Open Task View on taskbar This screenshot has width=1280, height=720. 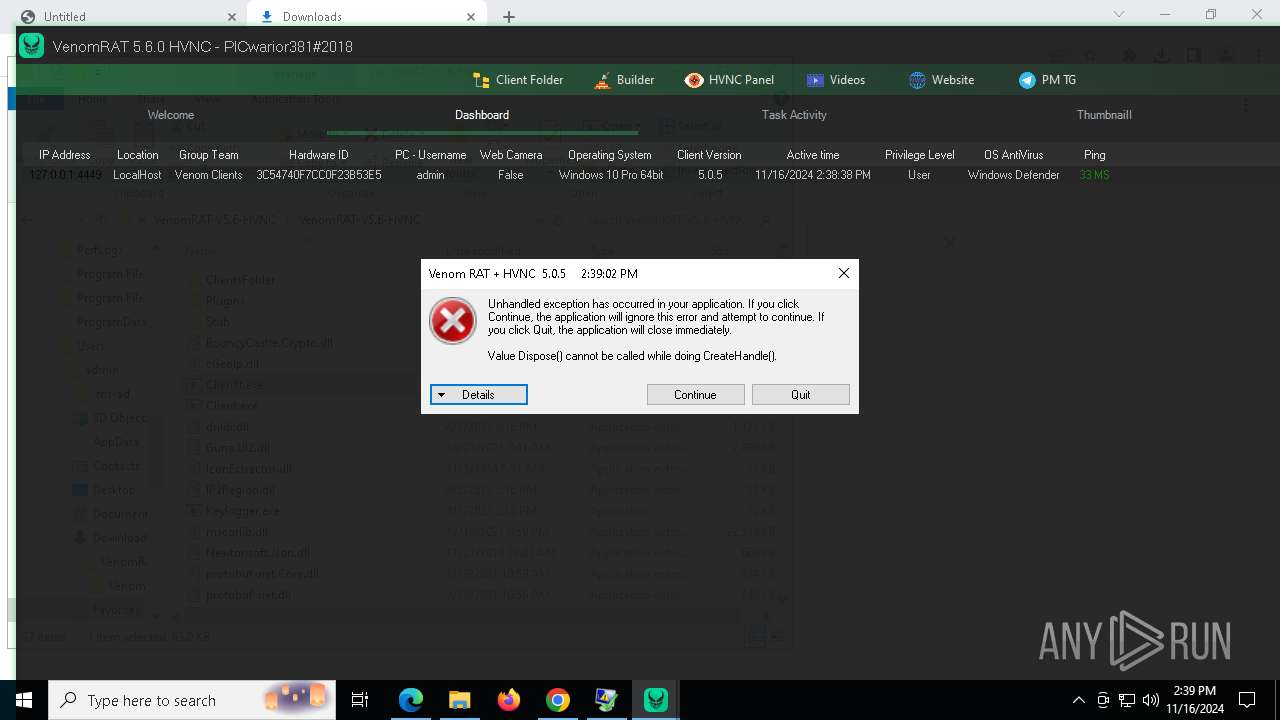360,700
